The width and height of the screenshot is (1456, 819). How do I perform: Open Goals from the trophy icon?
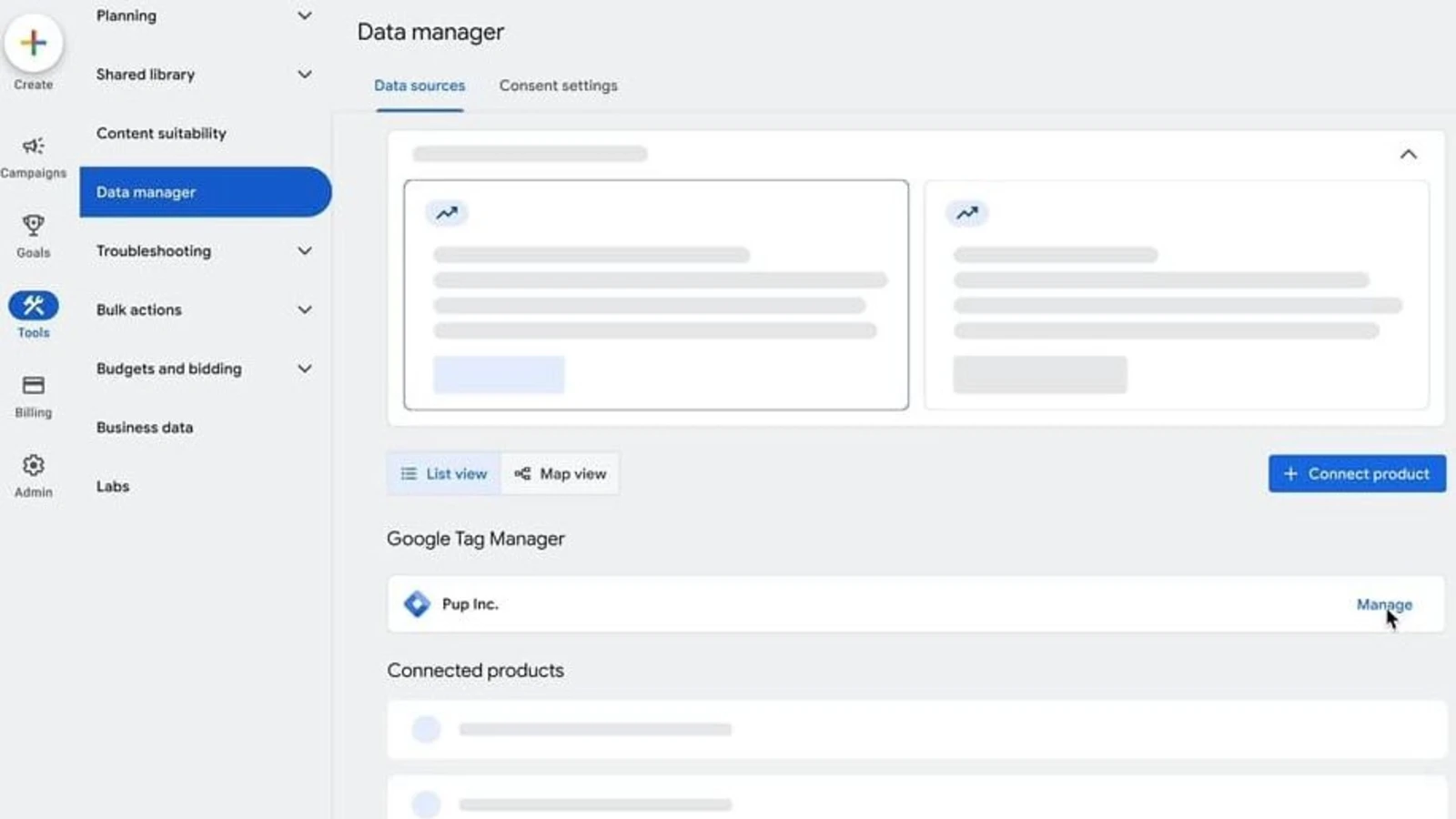pyautogui.click(x=34, y=225)
